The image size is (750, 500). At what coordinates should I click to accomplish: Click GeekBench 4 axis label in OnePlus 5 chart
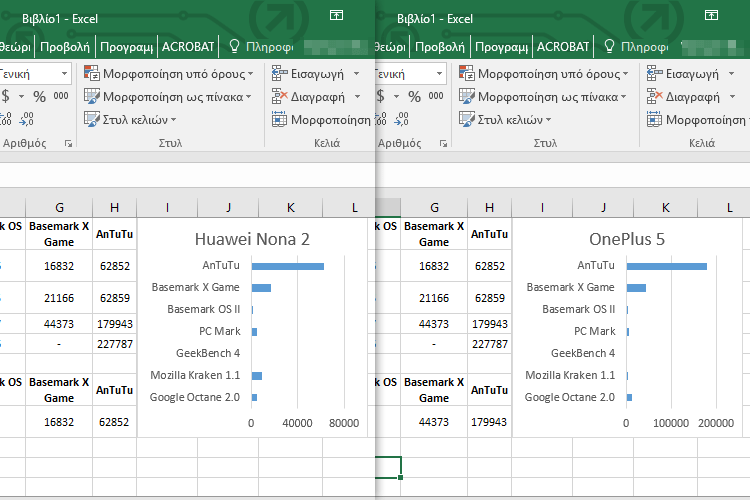pyautogui.click(x=583, y=353)
